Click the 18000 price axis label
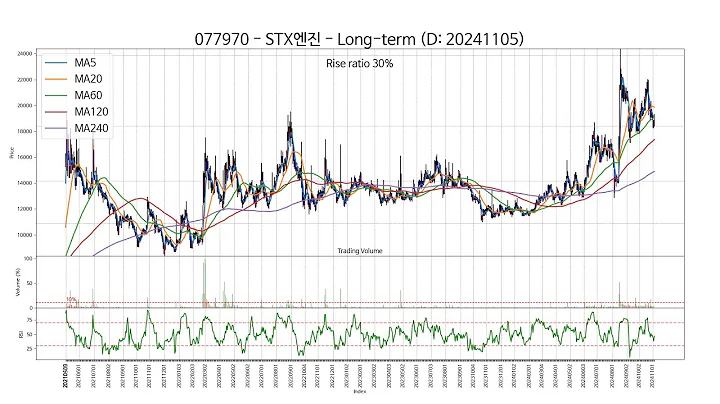Viewport: 720px width, 404px height. 25,131
